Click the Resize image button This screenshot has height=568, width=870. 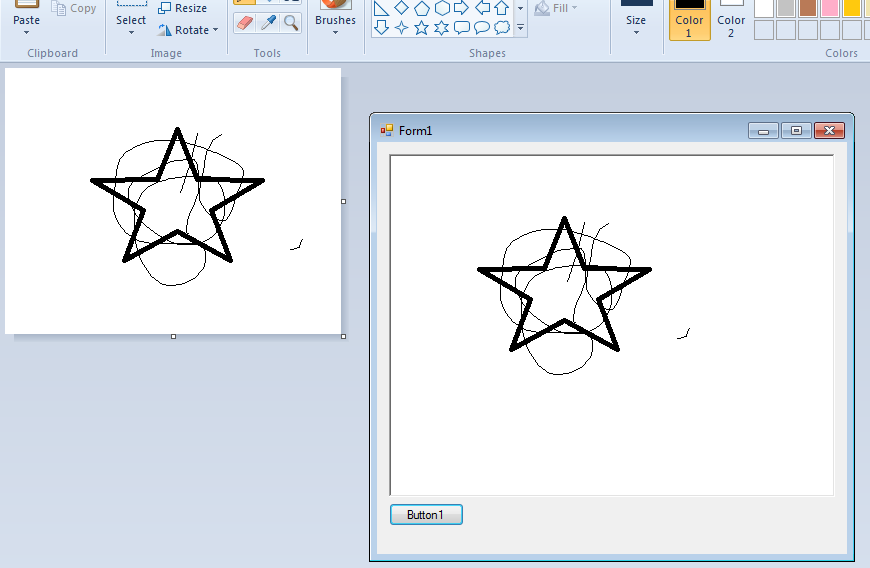(x=183, y=8)
